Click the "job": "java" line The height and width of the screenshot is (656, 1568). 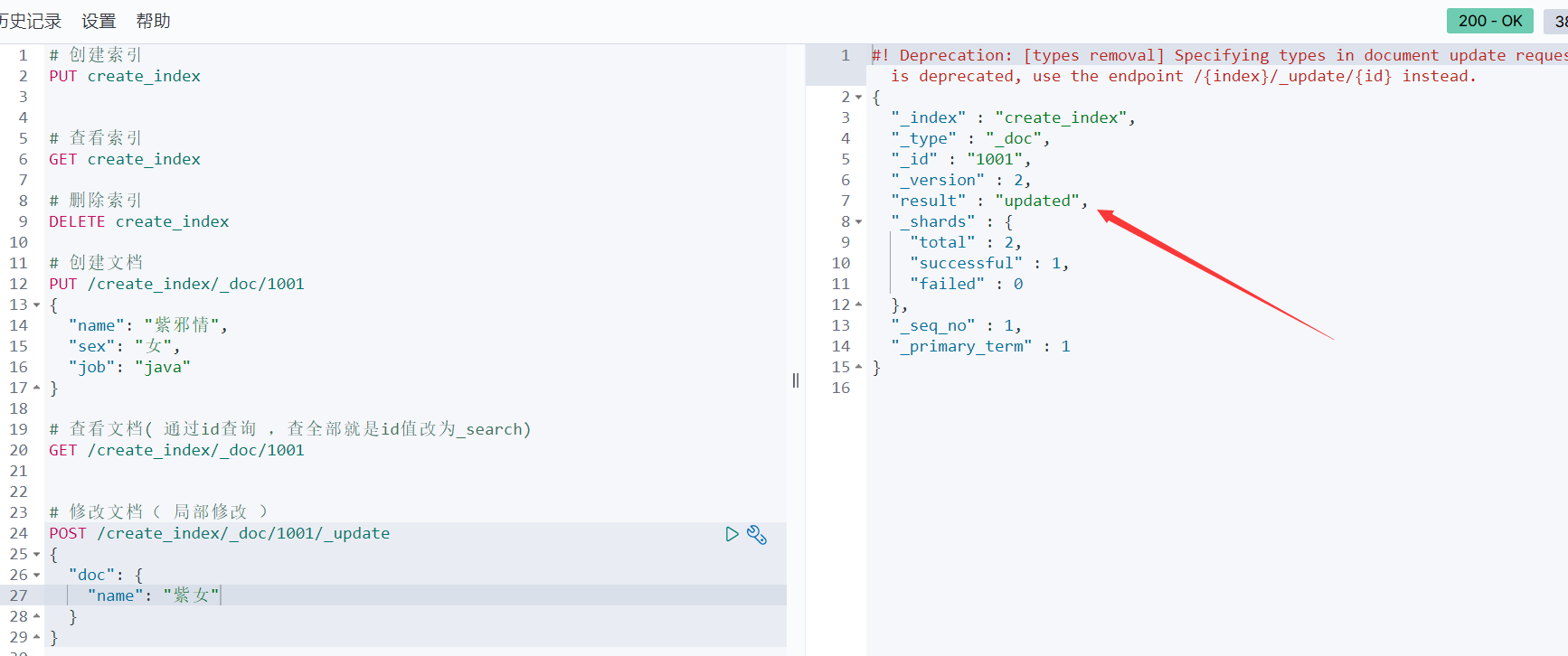[x=129, y=367]
